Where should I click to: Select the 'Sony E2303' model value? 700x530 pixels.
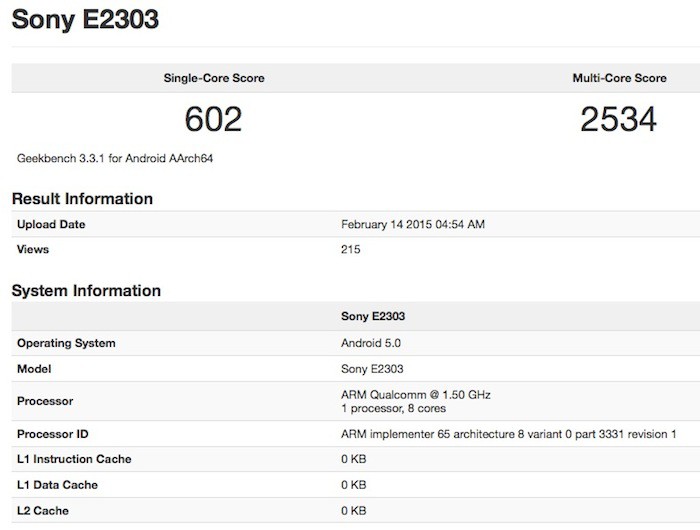click(x=372, y=369)
